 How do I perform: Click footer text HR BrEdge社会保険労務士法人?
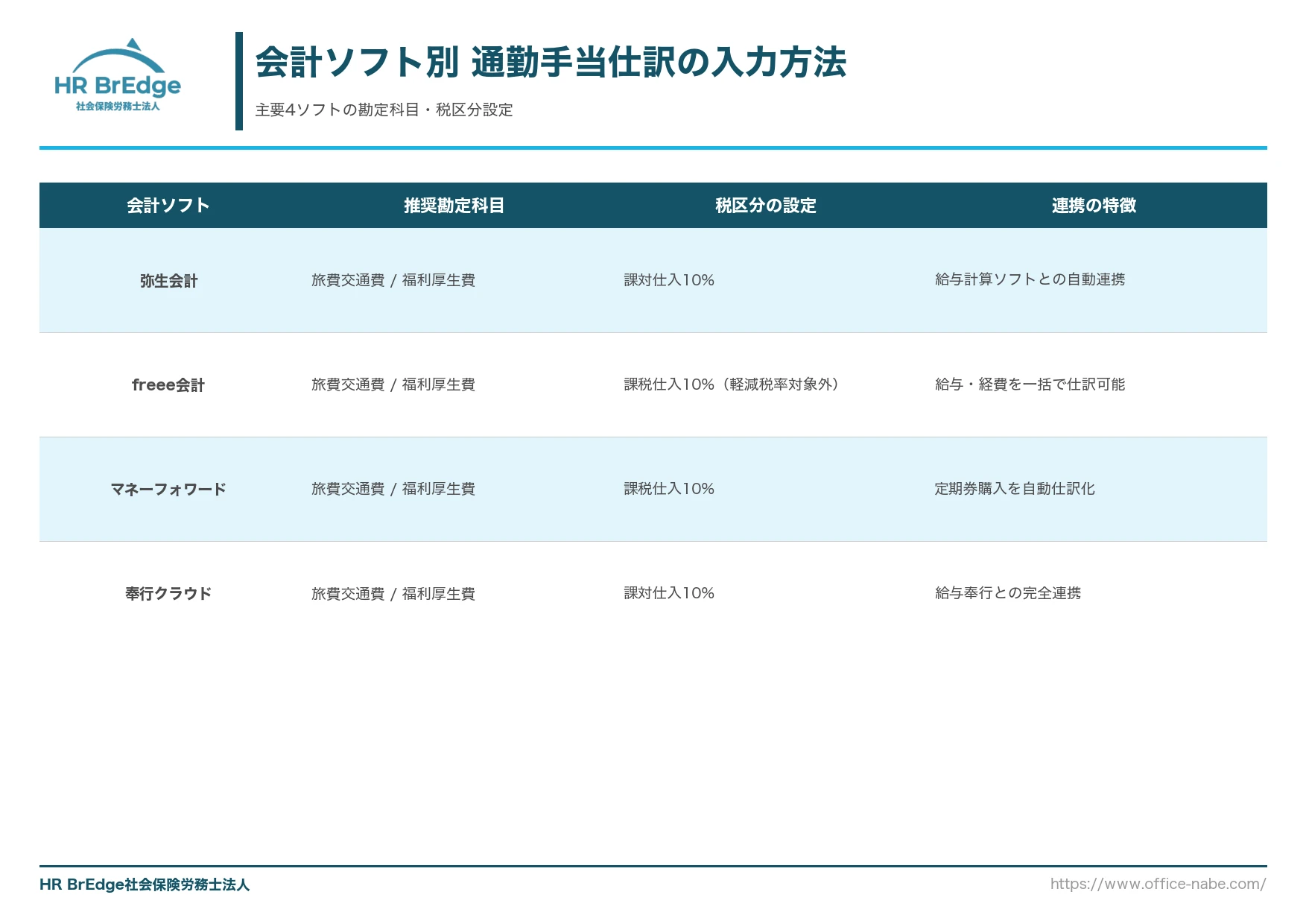145,885
